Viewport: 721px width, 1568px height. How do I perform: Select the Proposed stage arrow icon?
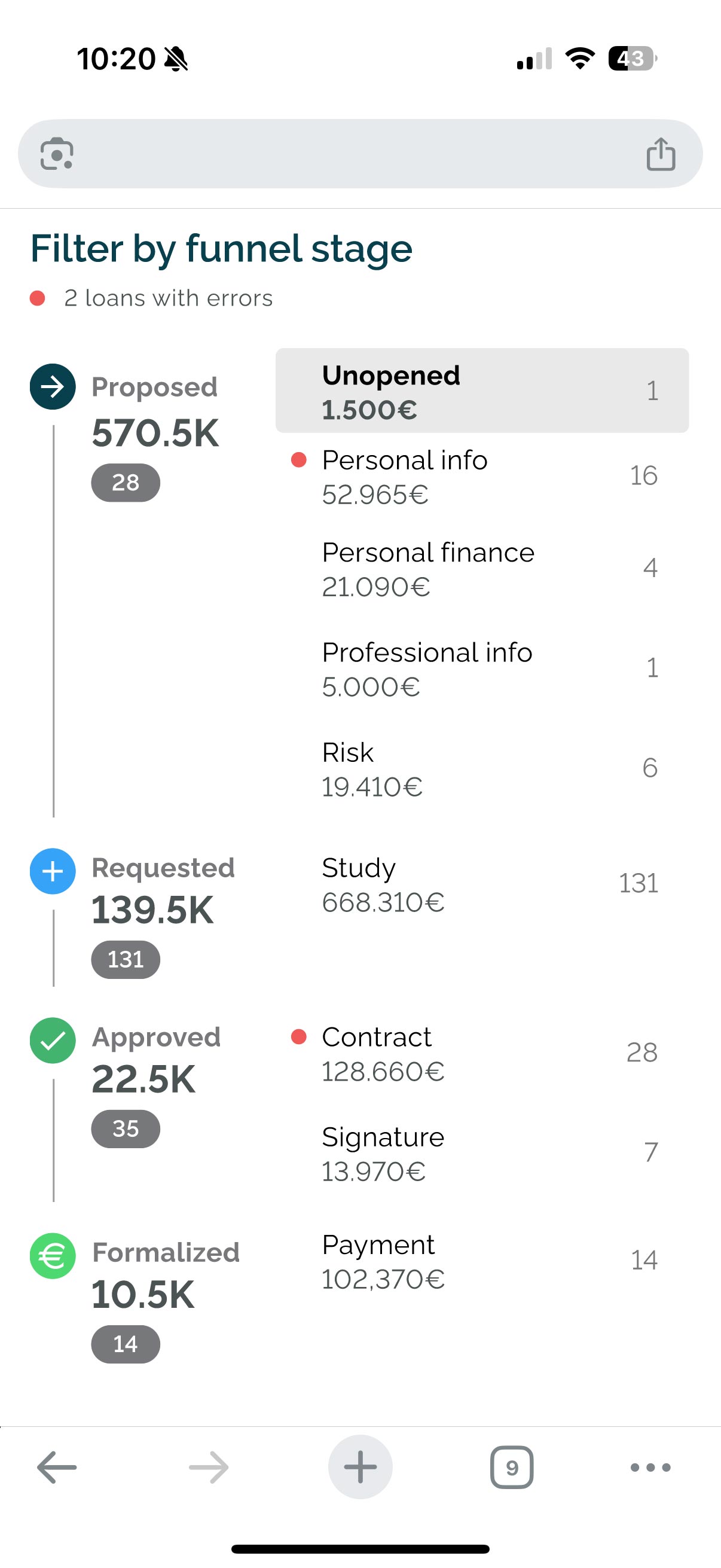click(x=53, y=386)
